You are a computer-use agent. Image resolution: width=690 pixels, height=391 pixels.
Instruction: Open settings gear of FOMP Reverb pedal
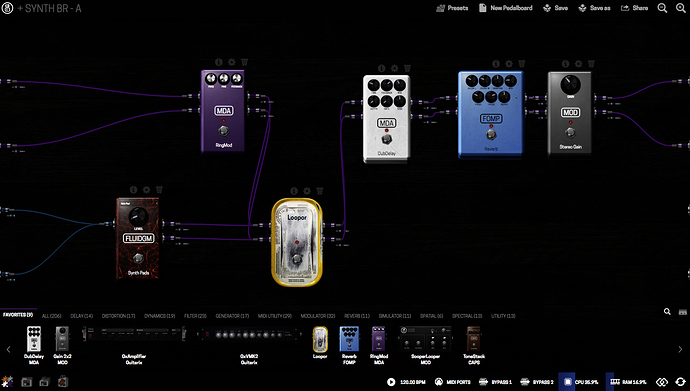point(509,64)
